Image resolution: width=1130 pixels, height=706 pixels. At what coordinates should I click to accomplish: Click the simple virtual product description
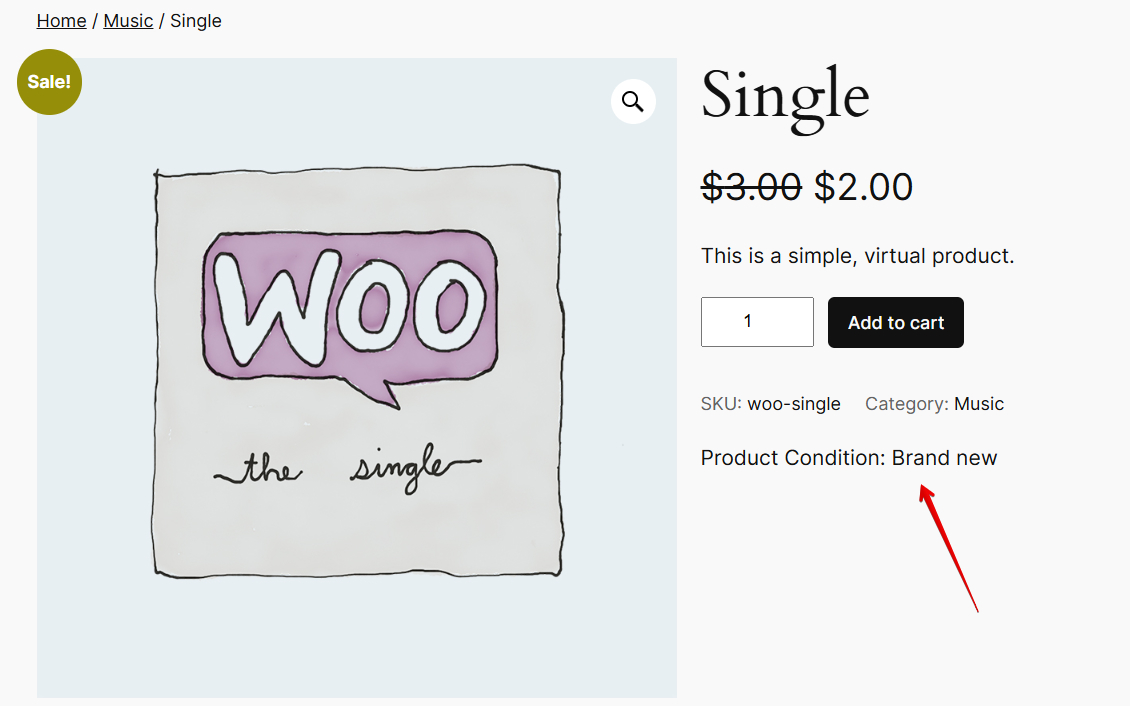[x=857, y=256]
